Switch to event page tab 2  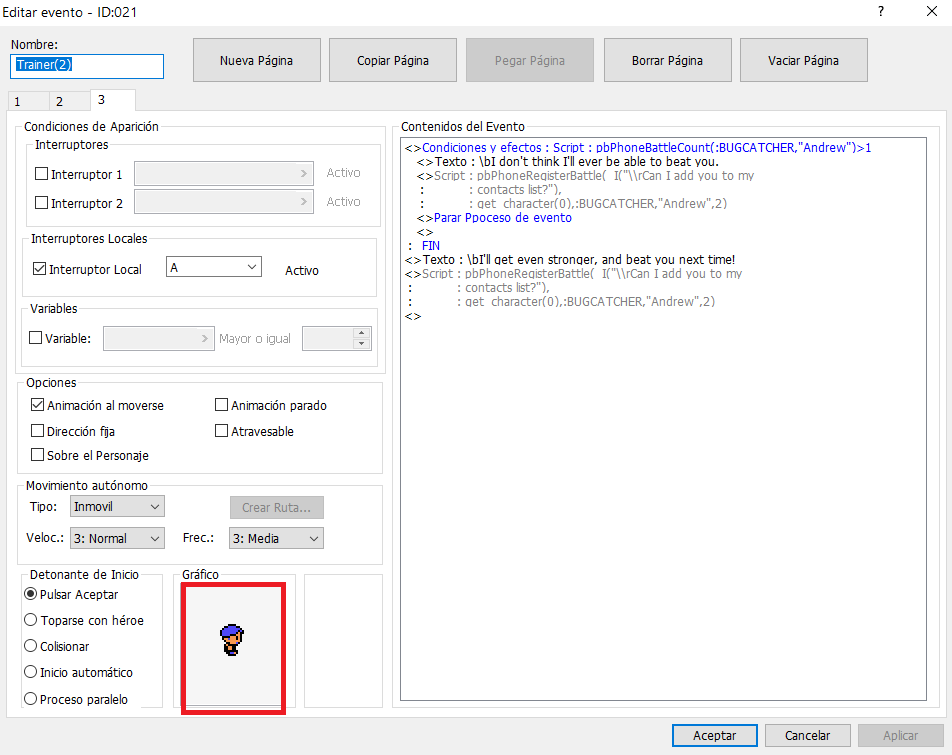coord(59,101)
